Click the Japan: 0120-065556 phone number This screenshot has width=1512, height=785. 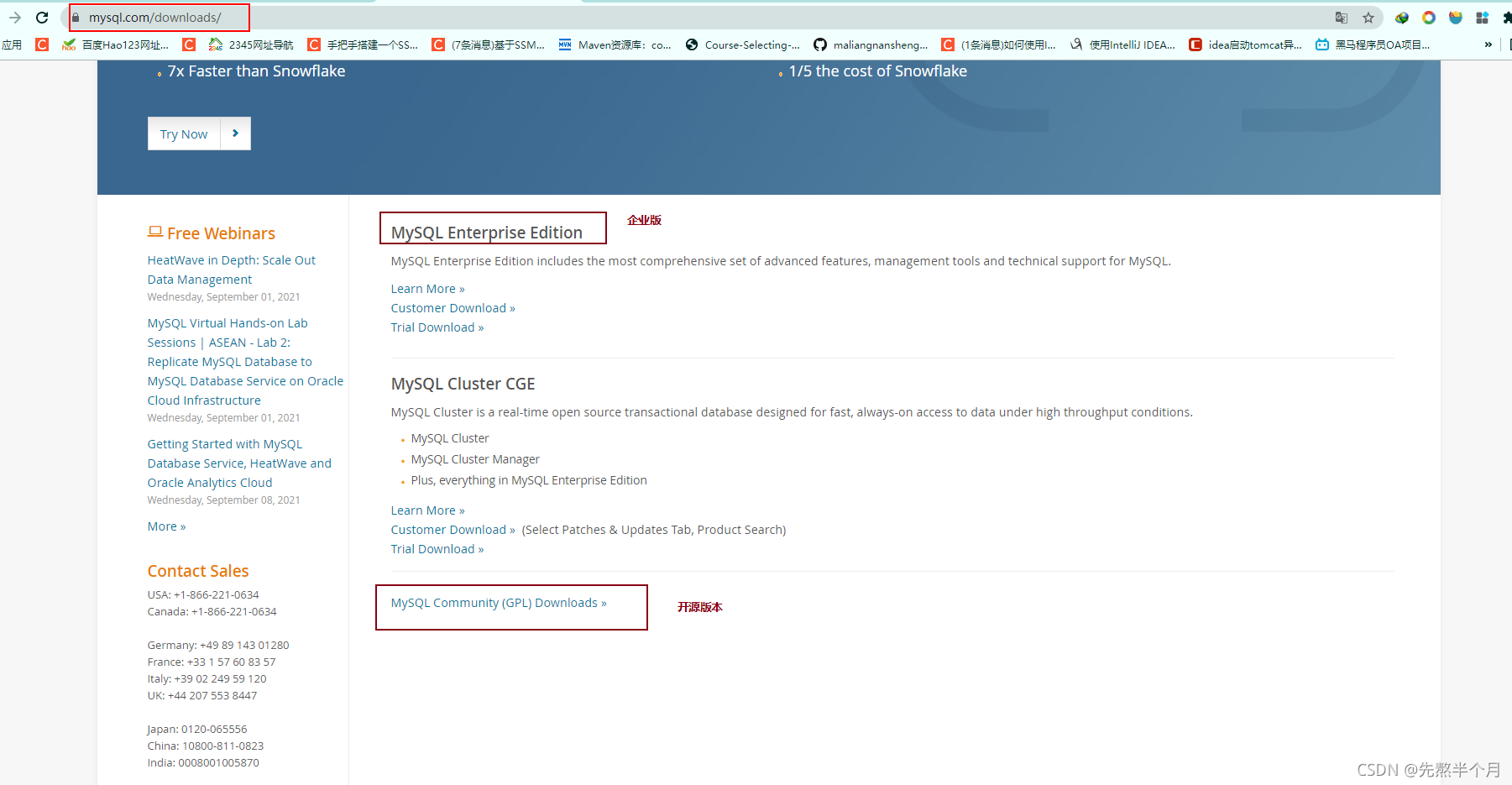[x=197, y=729]
